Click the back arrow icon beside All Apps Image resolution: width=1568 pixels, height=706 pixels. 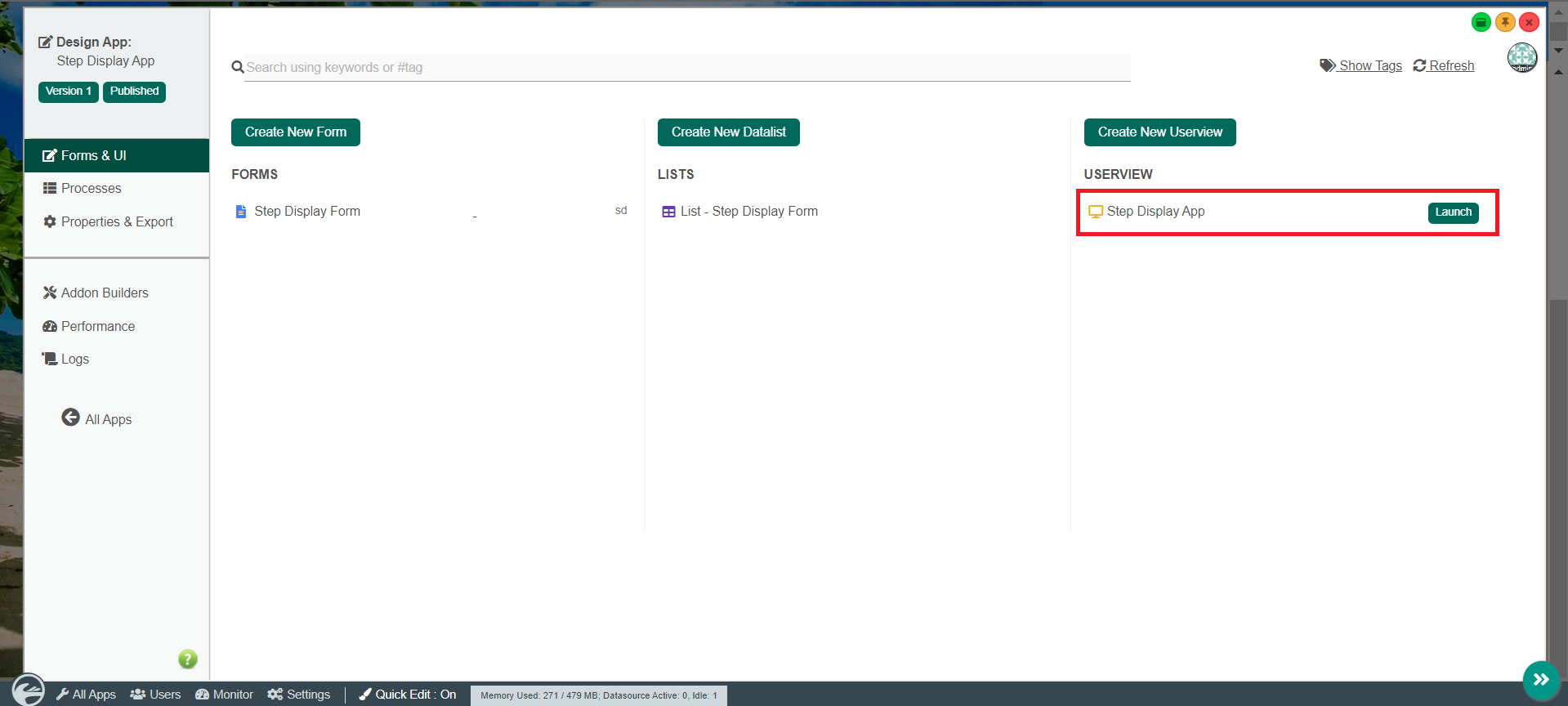pyautogui.click(x=71, y=418)
